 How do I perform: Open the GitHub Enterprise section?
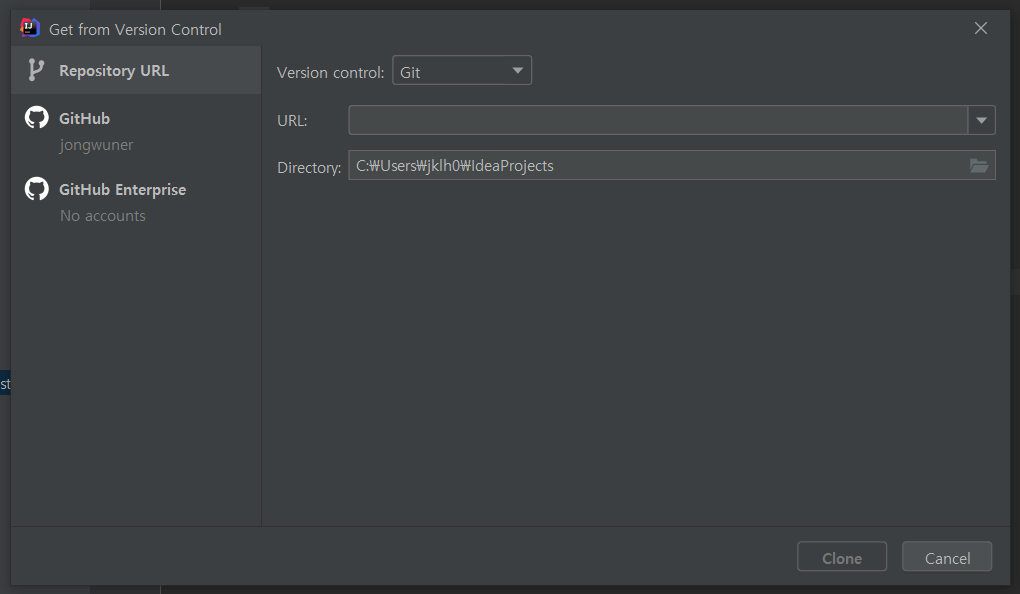122,190
